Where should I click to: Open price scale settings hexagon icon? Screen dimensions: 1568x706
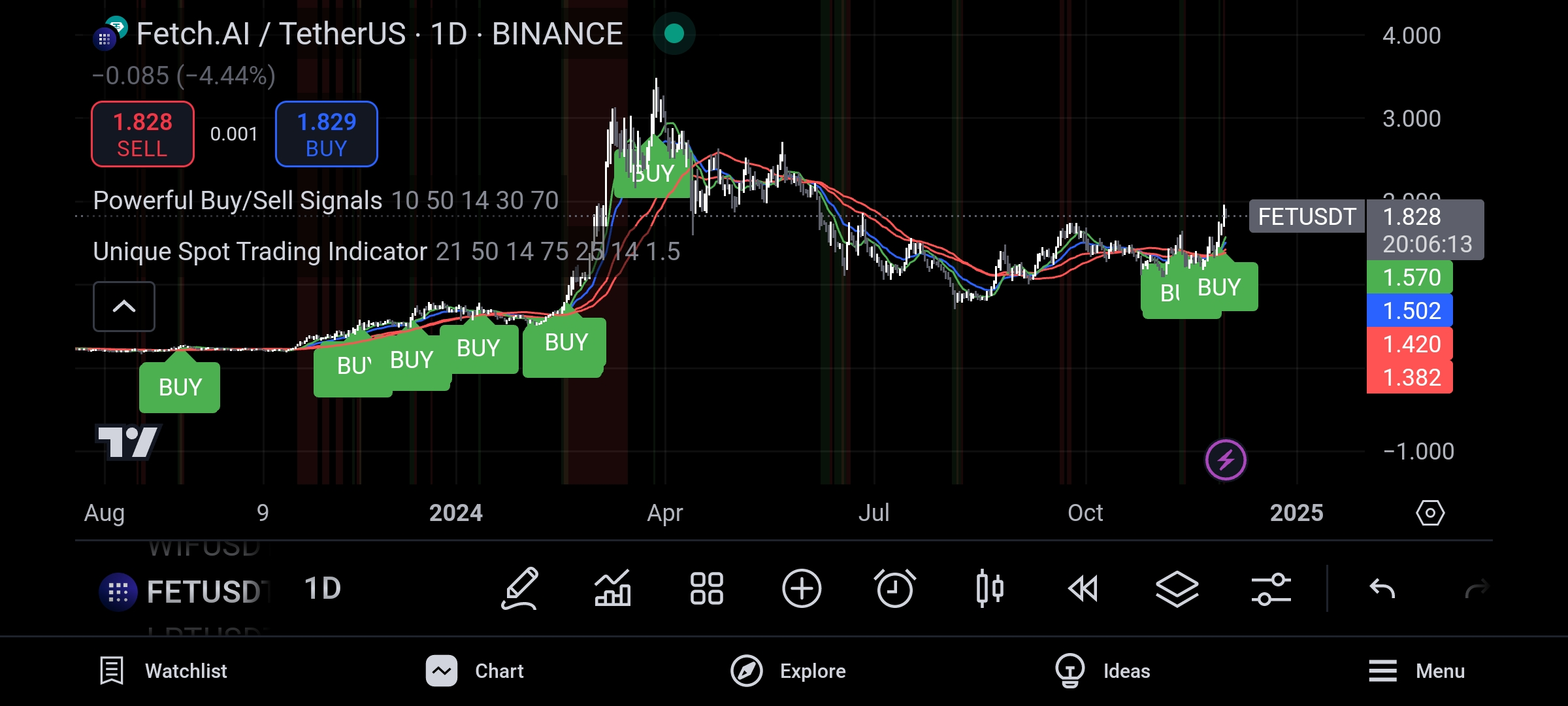[1429, 513]
